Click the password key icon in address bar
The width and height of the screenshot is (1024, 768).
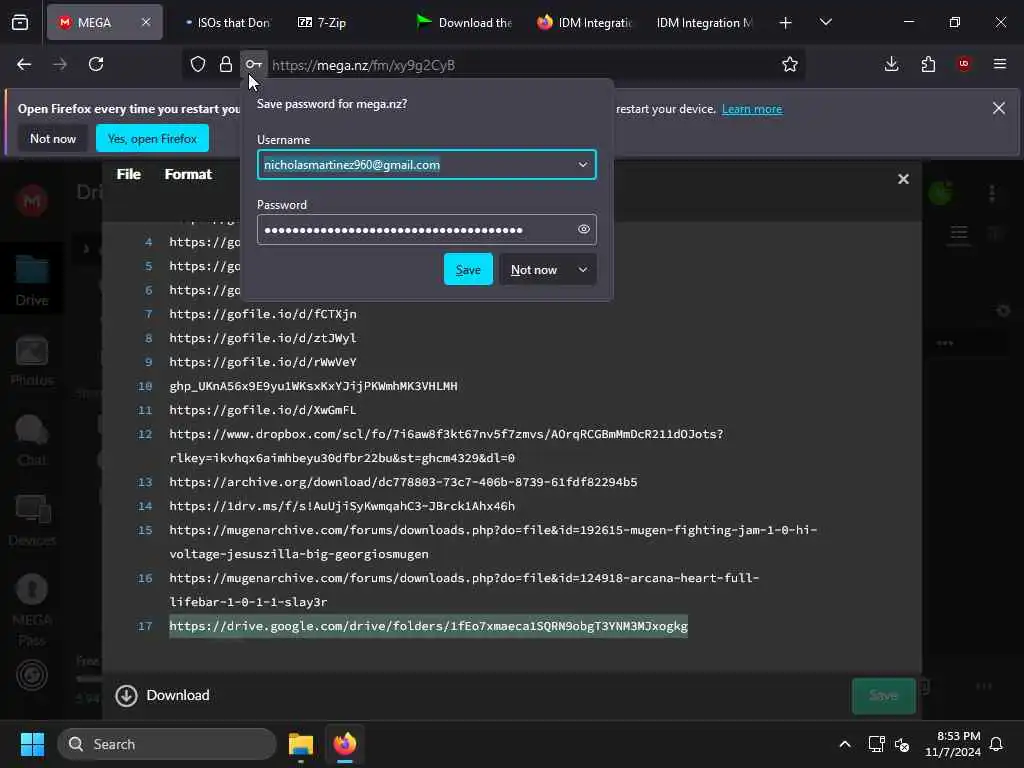point(253,64)
